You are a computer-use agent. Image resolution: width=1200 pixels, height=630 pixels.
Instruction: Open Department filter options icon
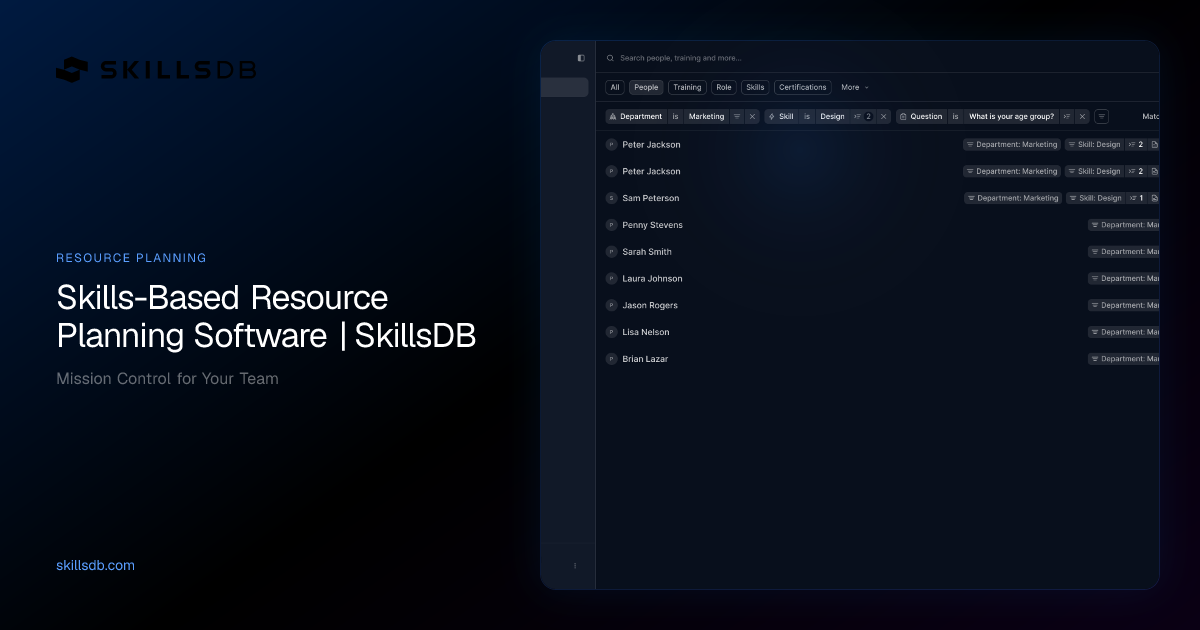737,116
